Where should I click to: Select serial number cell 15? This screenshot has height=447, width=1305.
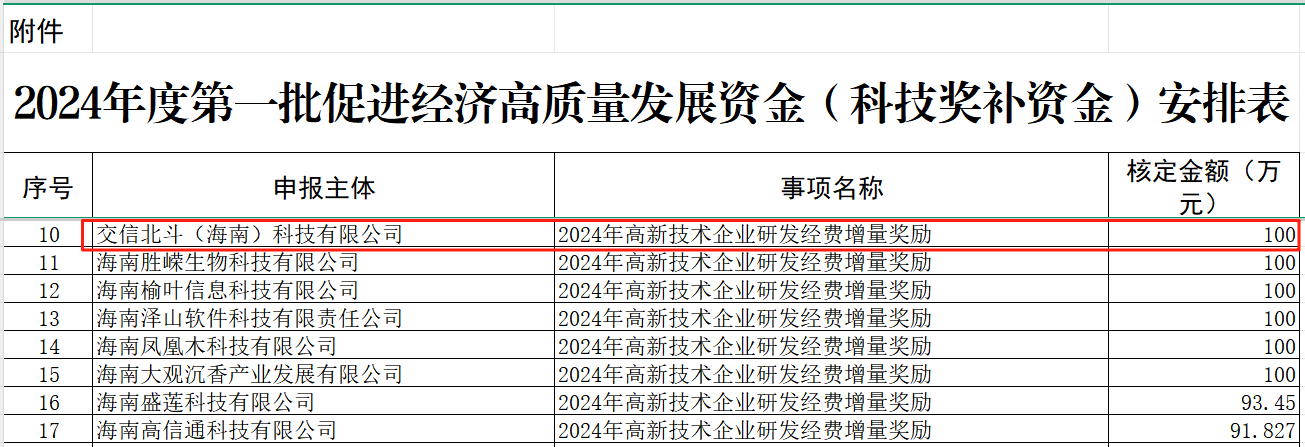coord(46,375)
